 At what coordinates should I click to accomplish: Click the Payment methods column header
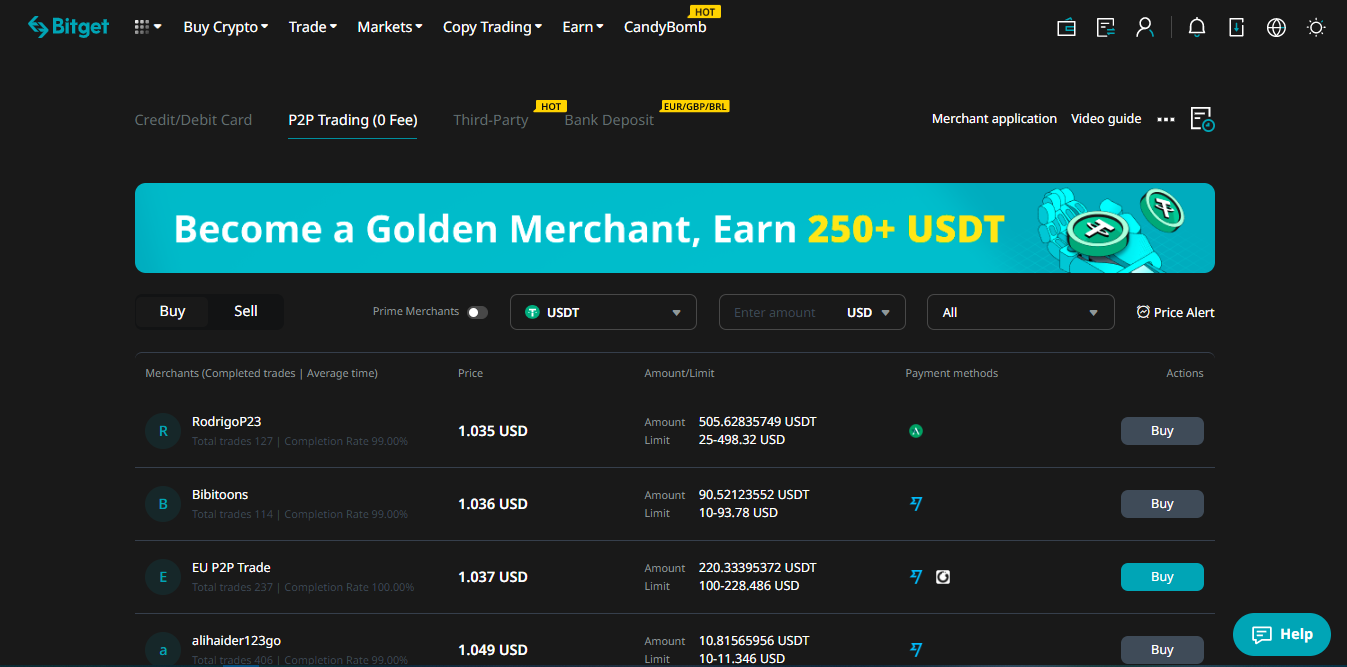tap(952, 373)
